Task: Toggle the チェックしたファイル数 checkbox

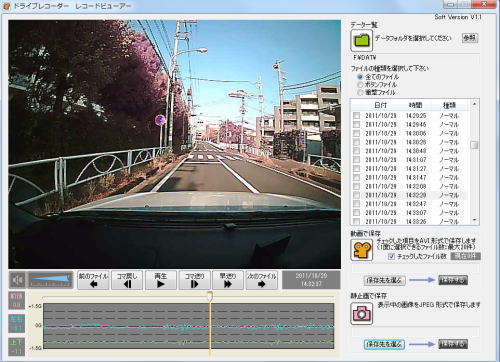Action: tap(392, 256)
